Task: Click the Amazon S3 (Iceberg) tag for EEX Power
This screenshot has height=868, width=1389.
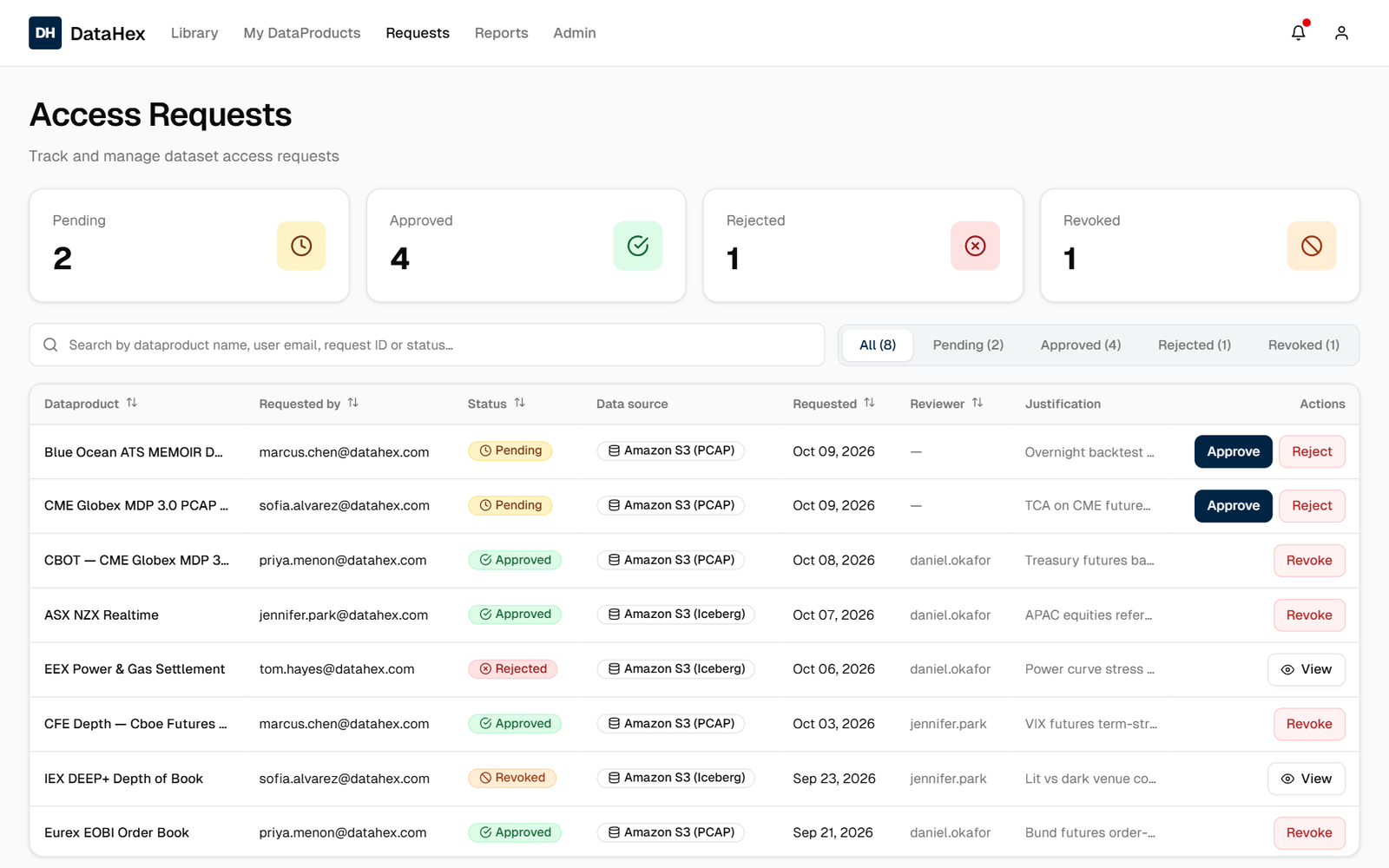Action: tap(676, 669)
